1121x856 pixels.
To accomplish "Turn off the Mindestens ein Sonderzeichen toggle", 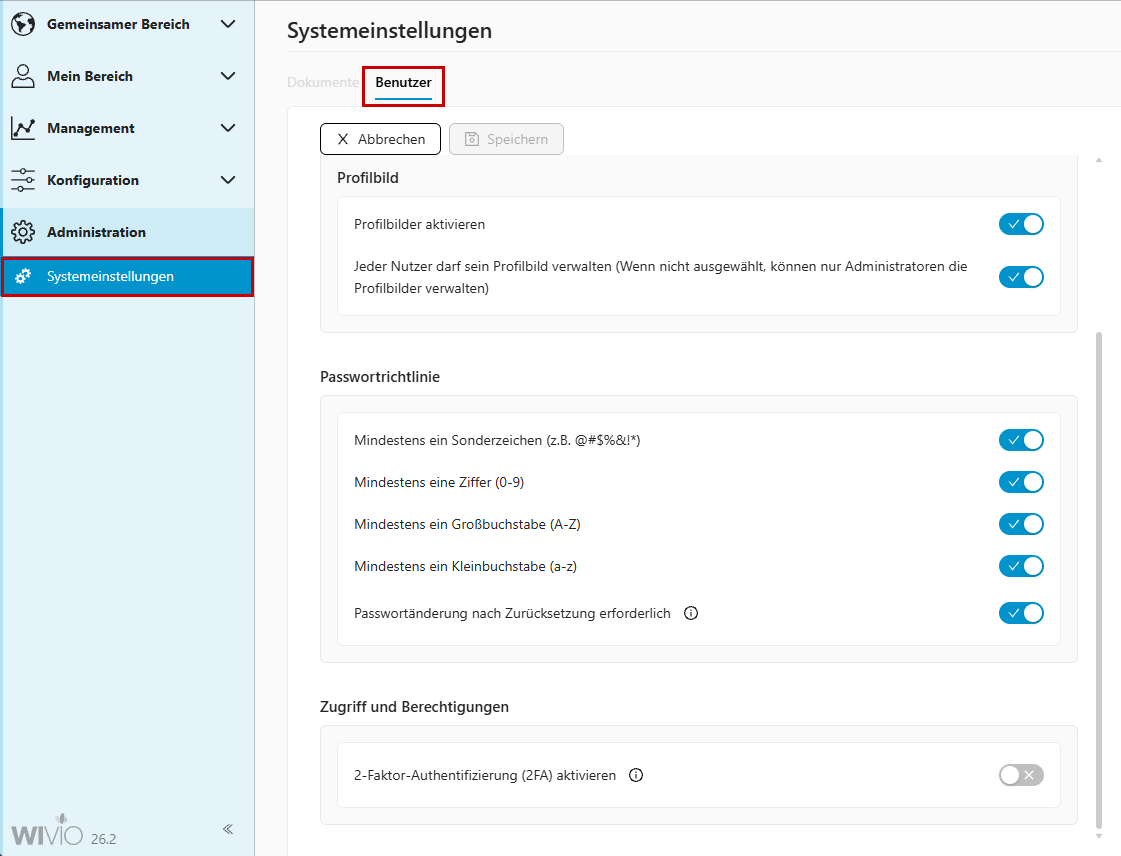I will pyautogui.click(x=1021, y=440).
